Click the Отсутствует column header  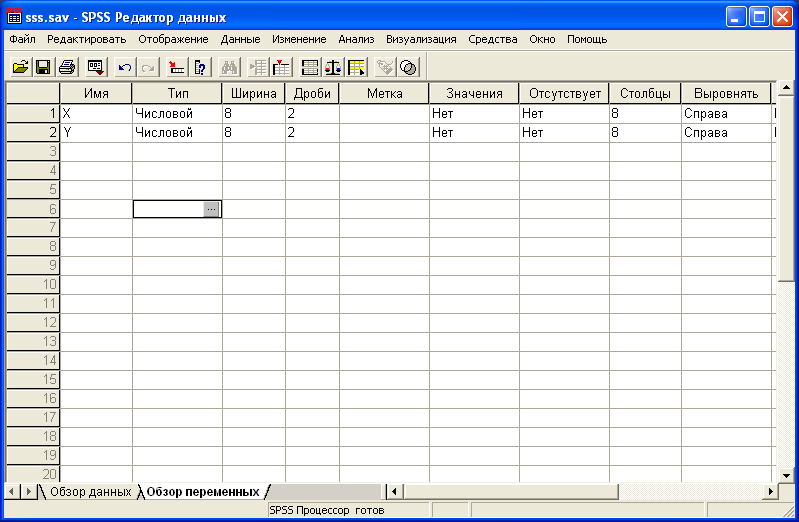click(564, 93)
